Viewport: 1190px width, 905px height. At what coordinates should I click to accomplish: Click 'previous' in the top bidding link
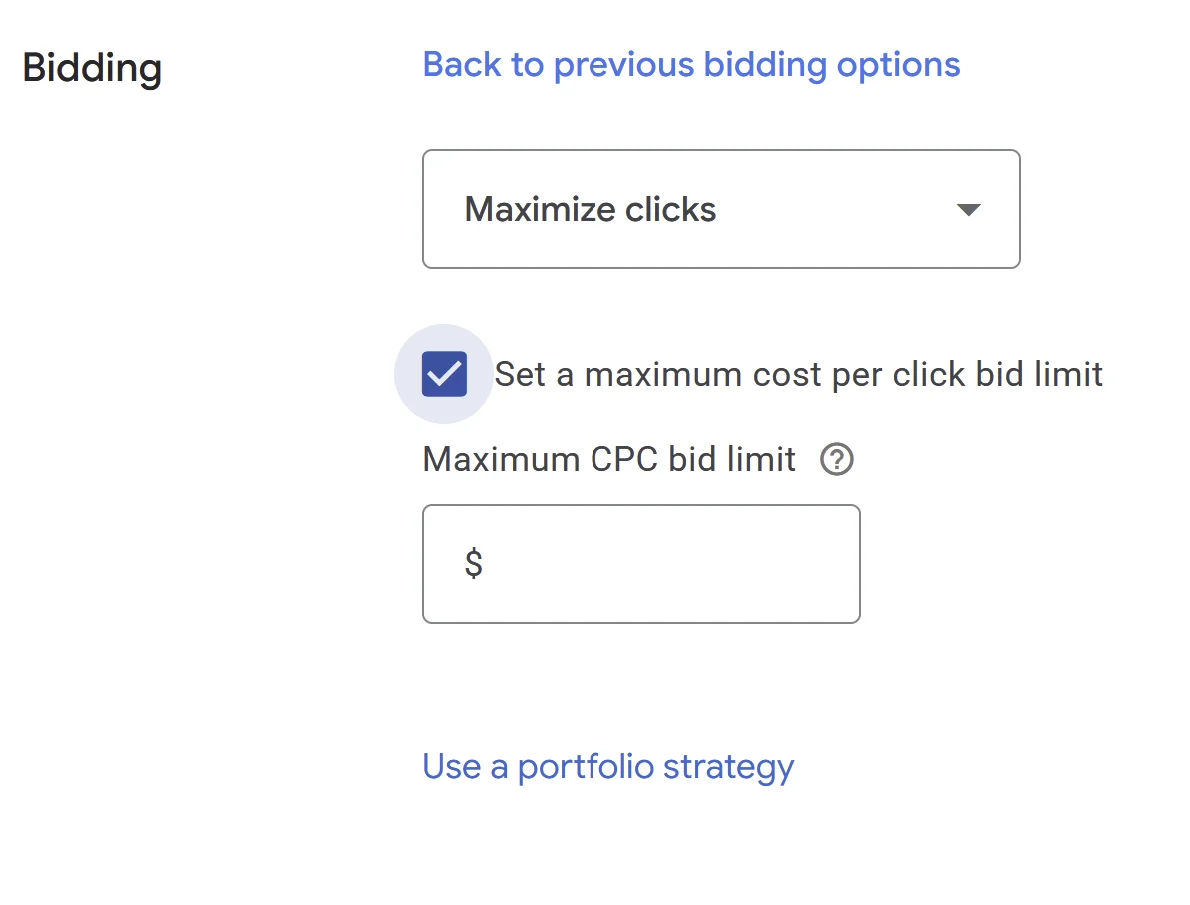point(624,65)
